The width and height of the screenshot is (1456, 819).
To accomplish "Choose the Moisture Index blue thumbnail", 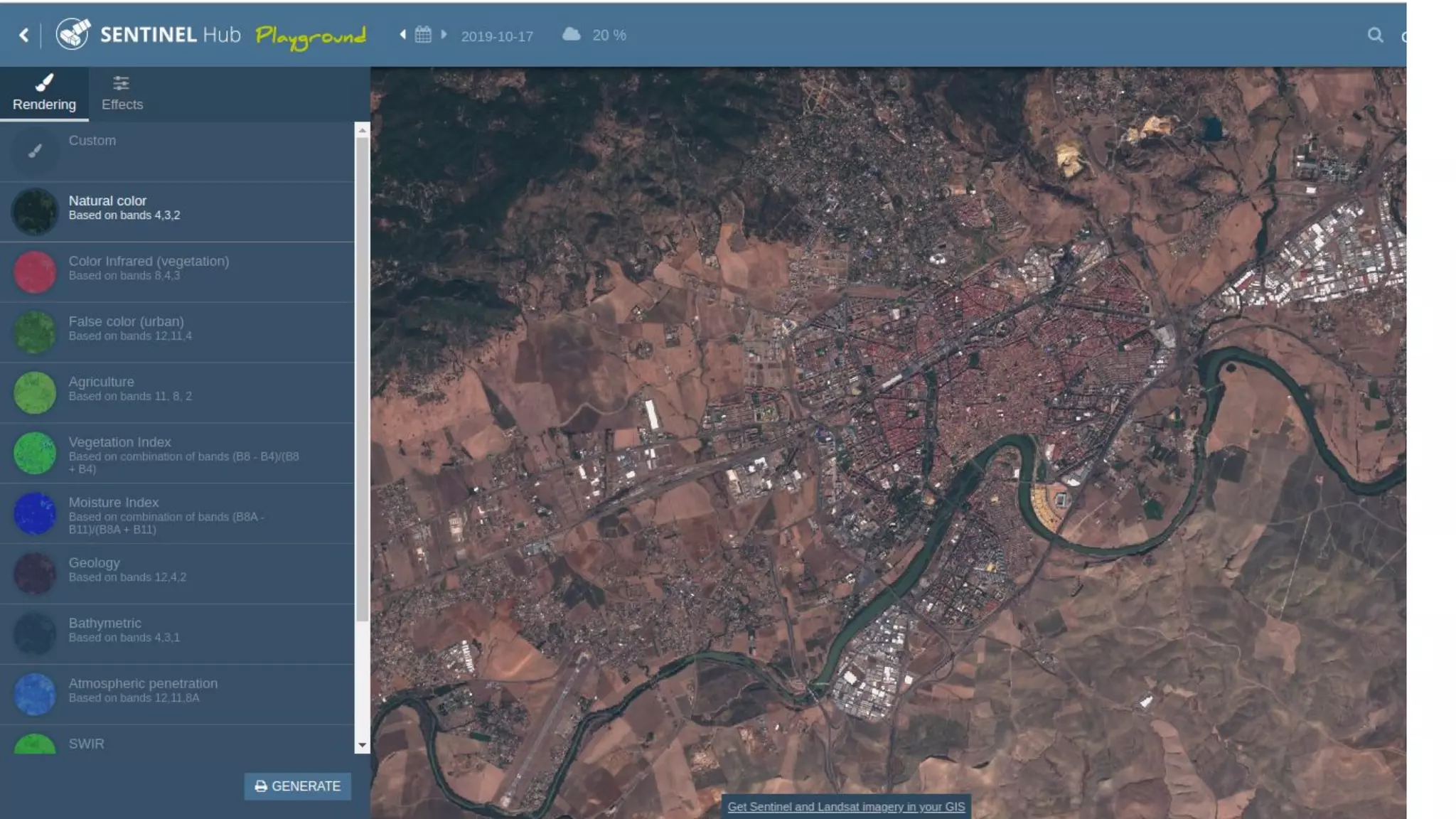I will coord(35,513).
